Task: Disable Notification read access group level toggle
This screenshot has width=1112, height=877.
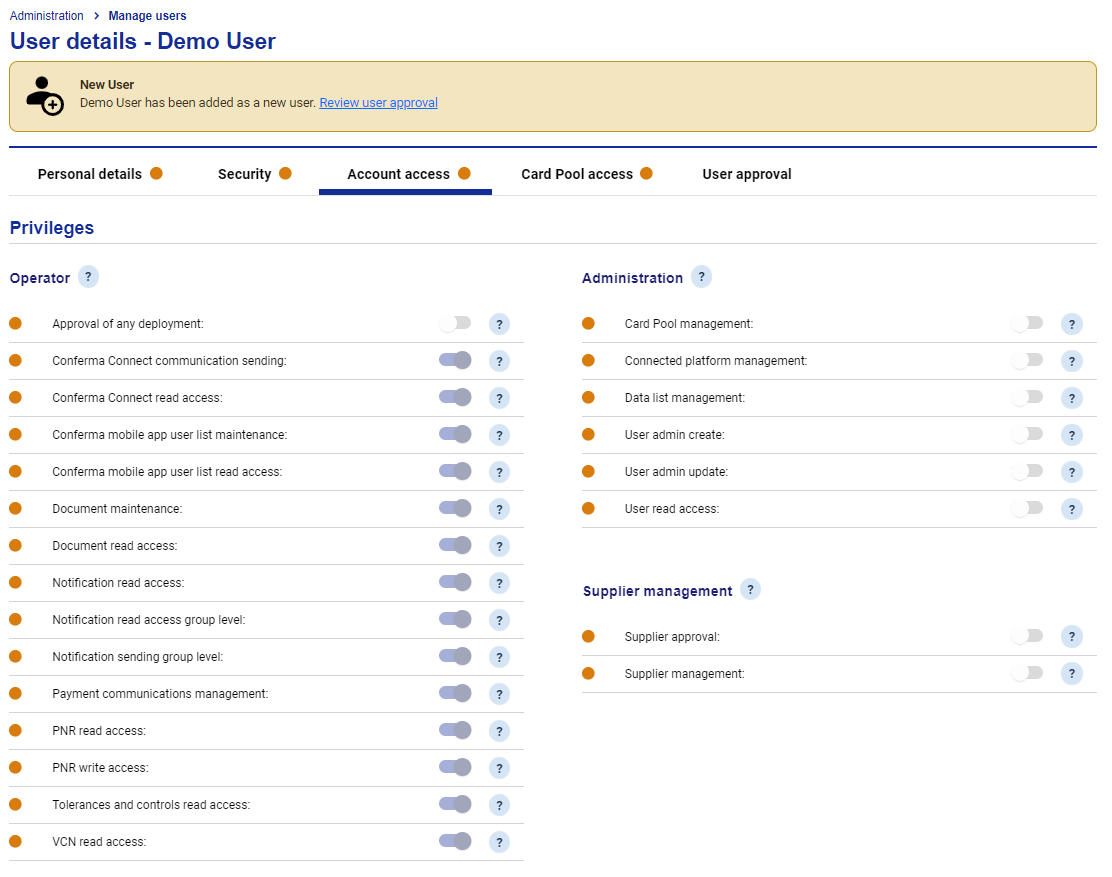Action: (x=455, y=619)
